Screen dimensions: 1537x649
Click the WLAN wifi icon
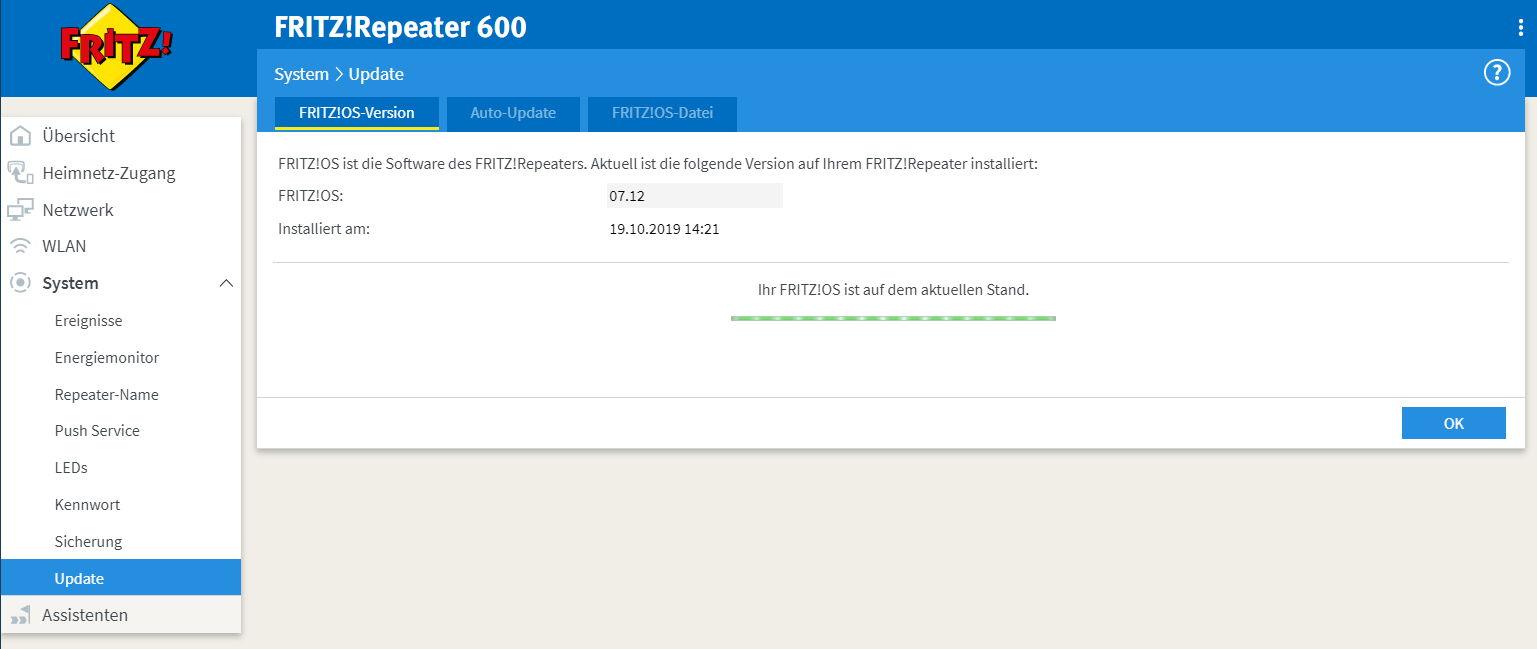tap(20, 247)
